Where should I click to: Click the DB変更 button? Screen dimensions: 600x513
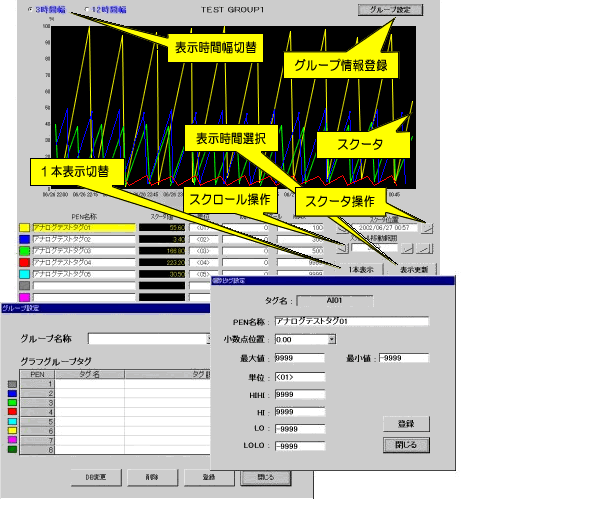point(94,477)
